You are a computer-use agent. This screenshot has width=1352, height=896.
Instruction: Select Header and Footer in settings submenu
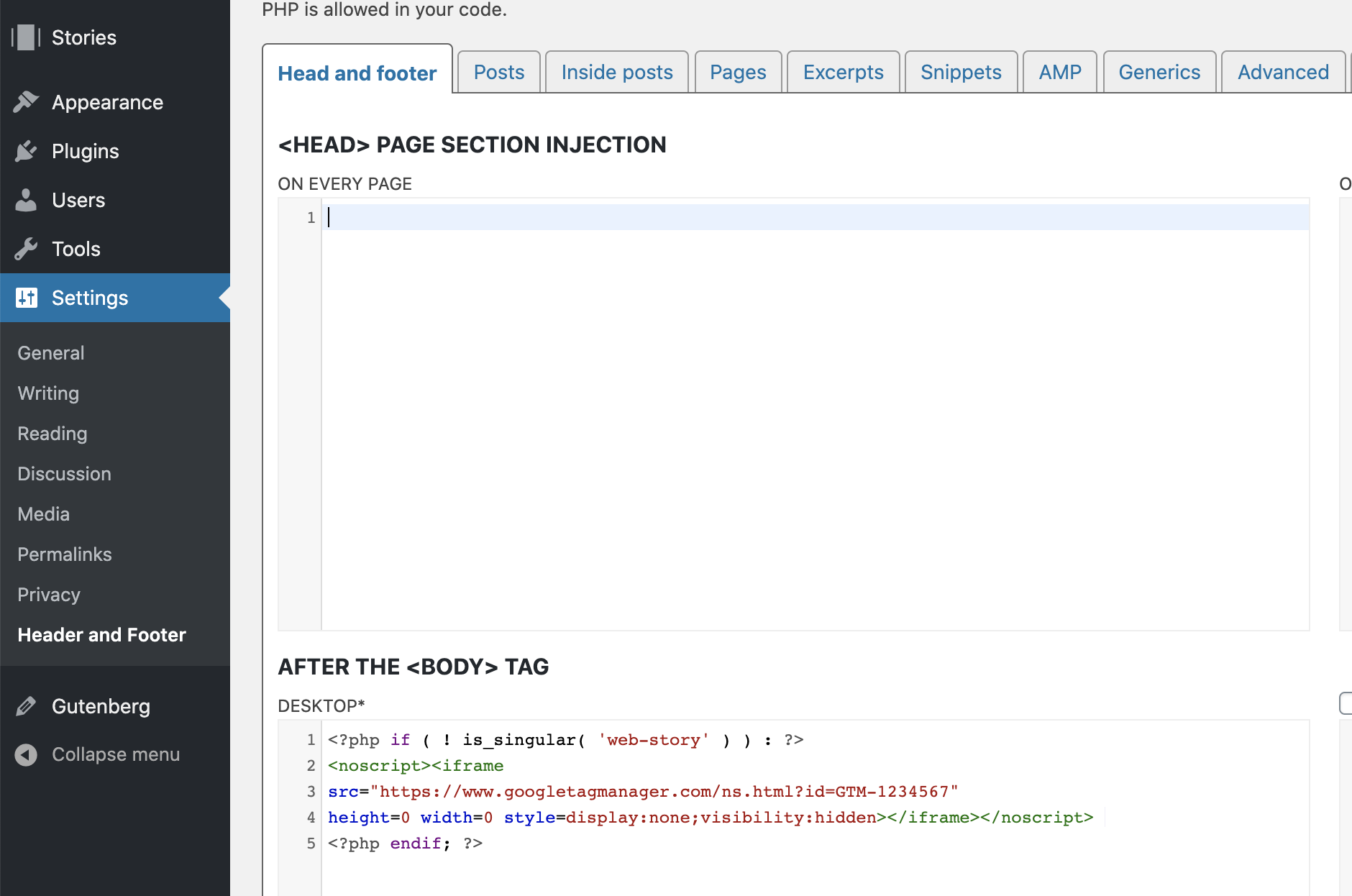pyautogui.click(x=101, y=634)
